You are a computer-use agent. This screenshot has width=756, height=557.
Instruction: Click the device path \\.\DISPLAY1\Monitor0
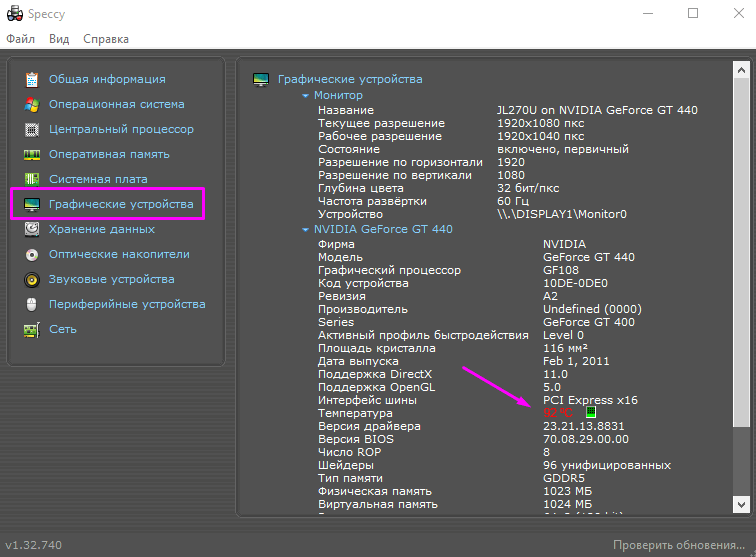point(562,214)
